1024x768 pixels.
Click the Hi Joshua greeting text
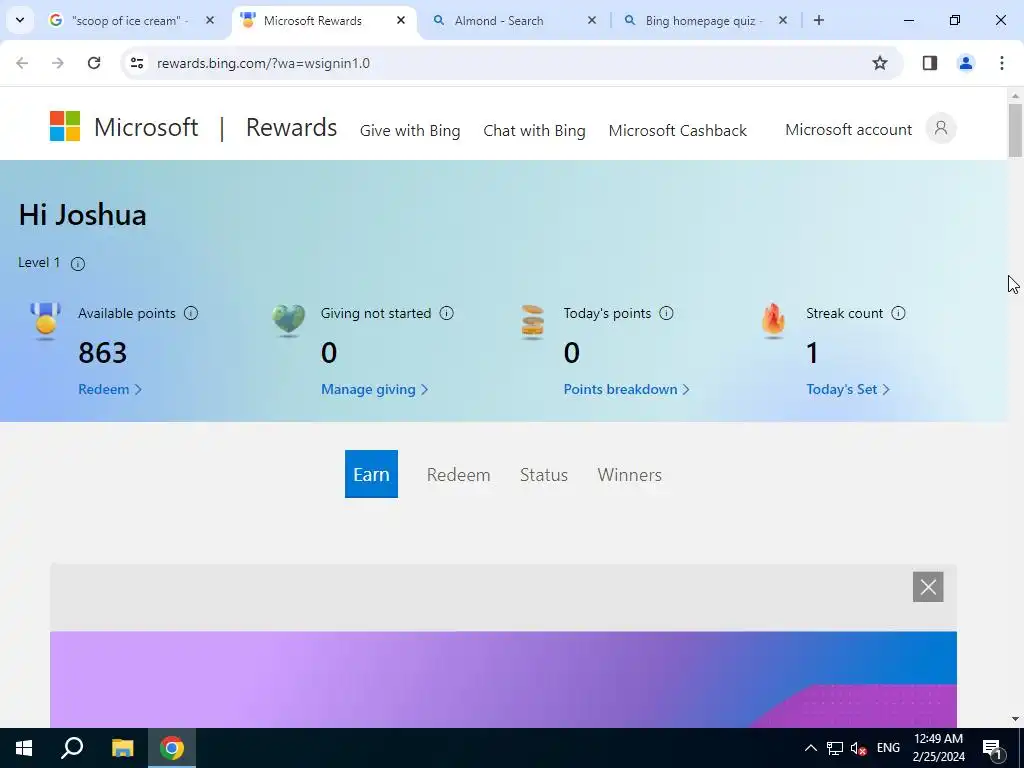82,215
